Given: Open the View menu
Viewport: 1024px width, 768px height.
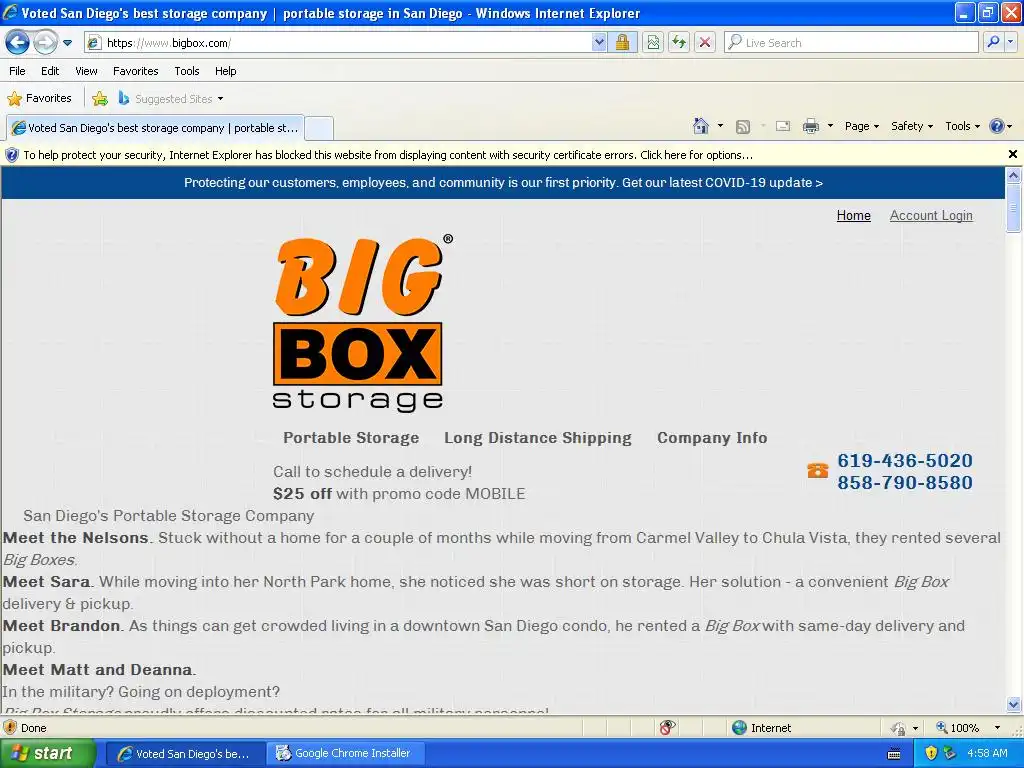Looking at the screenshot, I should (x=86, y=71).
